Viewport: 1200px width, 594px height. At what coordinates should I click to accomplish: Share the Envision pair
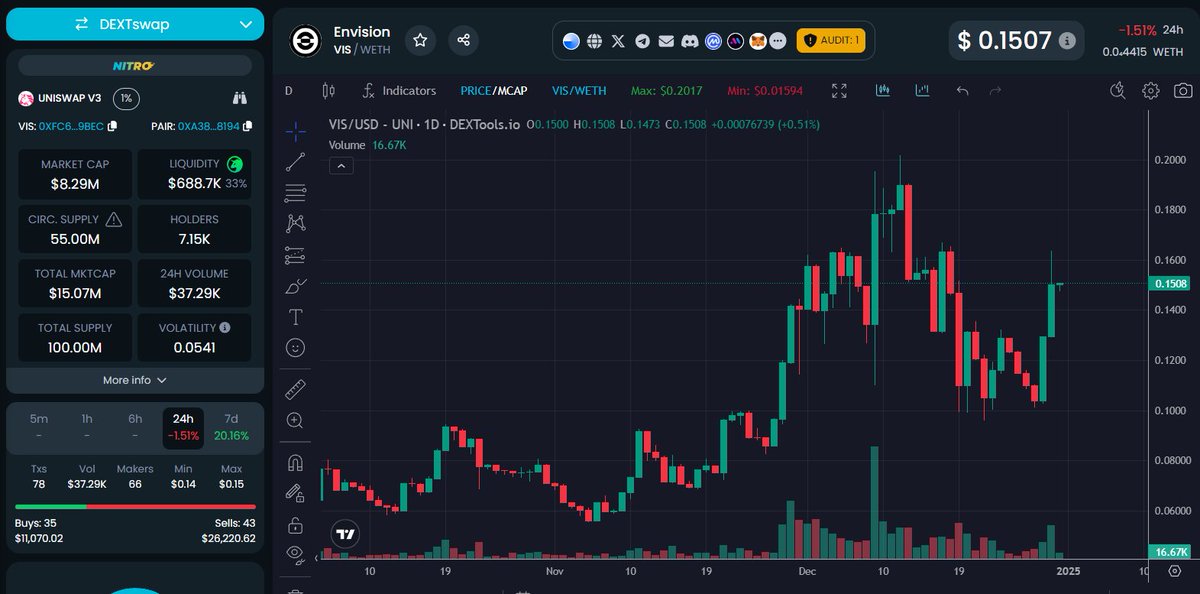(464, 41)
